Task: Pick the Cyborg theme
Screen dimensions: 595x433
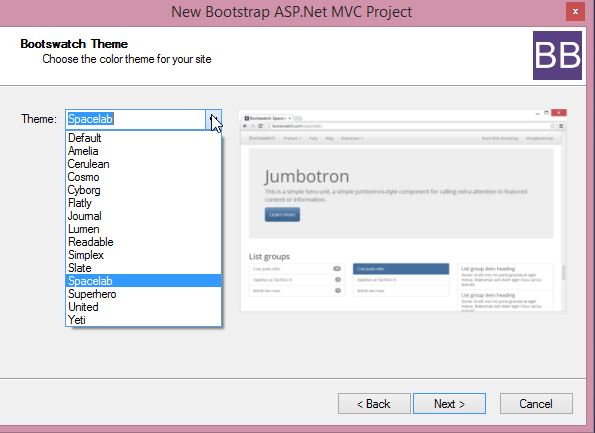Action: tap(143, 190)
